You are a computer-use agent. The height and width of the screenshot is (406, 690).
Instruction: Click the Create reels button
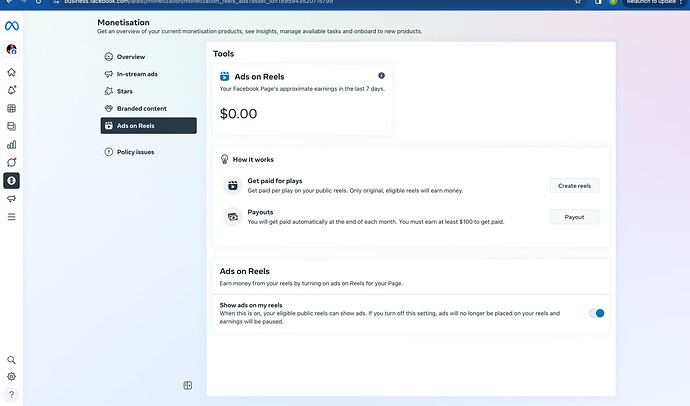[x=574, y=186]
